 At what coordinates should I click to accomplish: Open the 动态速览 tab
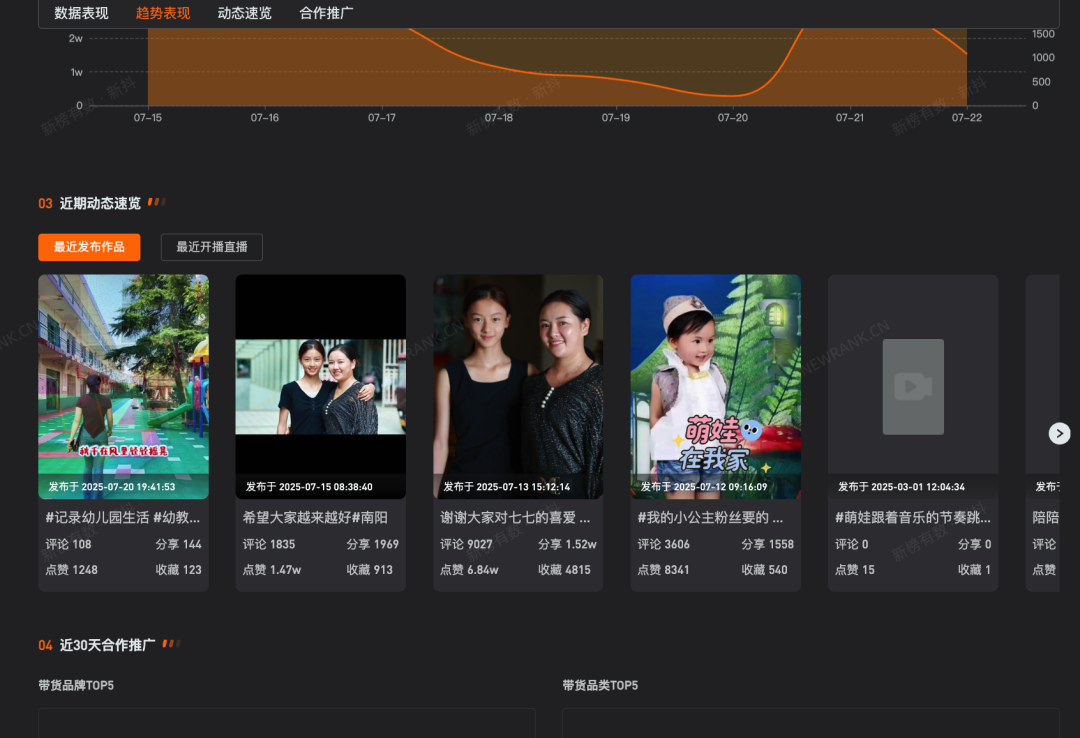244,13
